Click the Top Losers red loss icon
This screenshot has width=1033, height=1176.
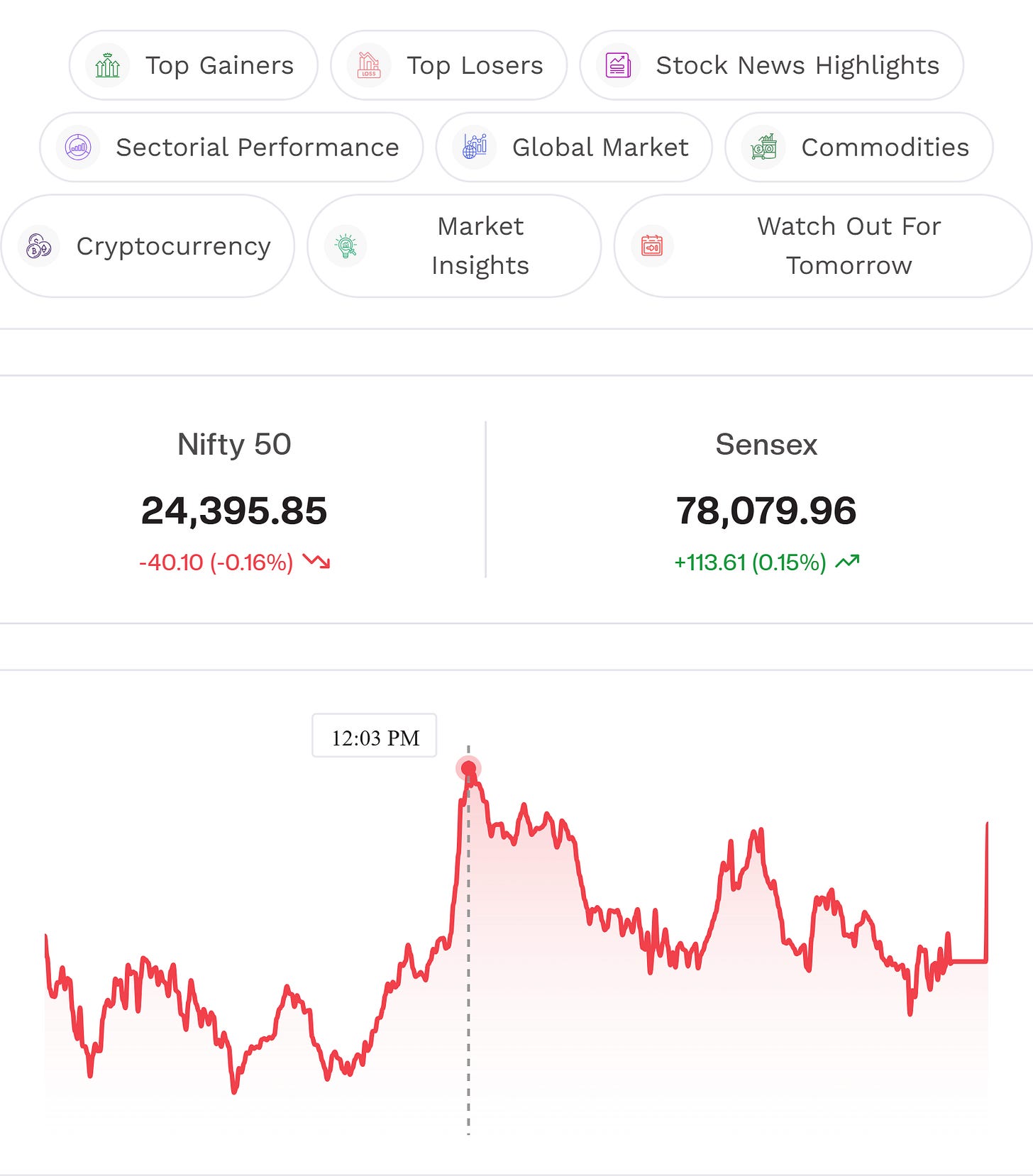click(369, 65)
